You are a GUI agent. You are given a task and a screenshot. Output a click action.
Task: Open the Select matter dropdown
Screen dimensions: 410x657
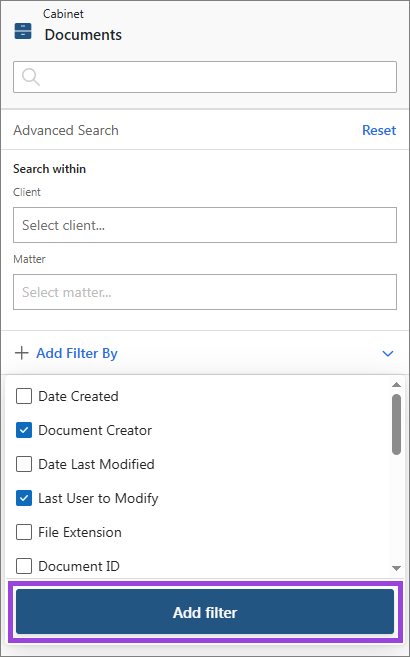[x=205, y=292]
